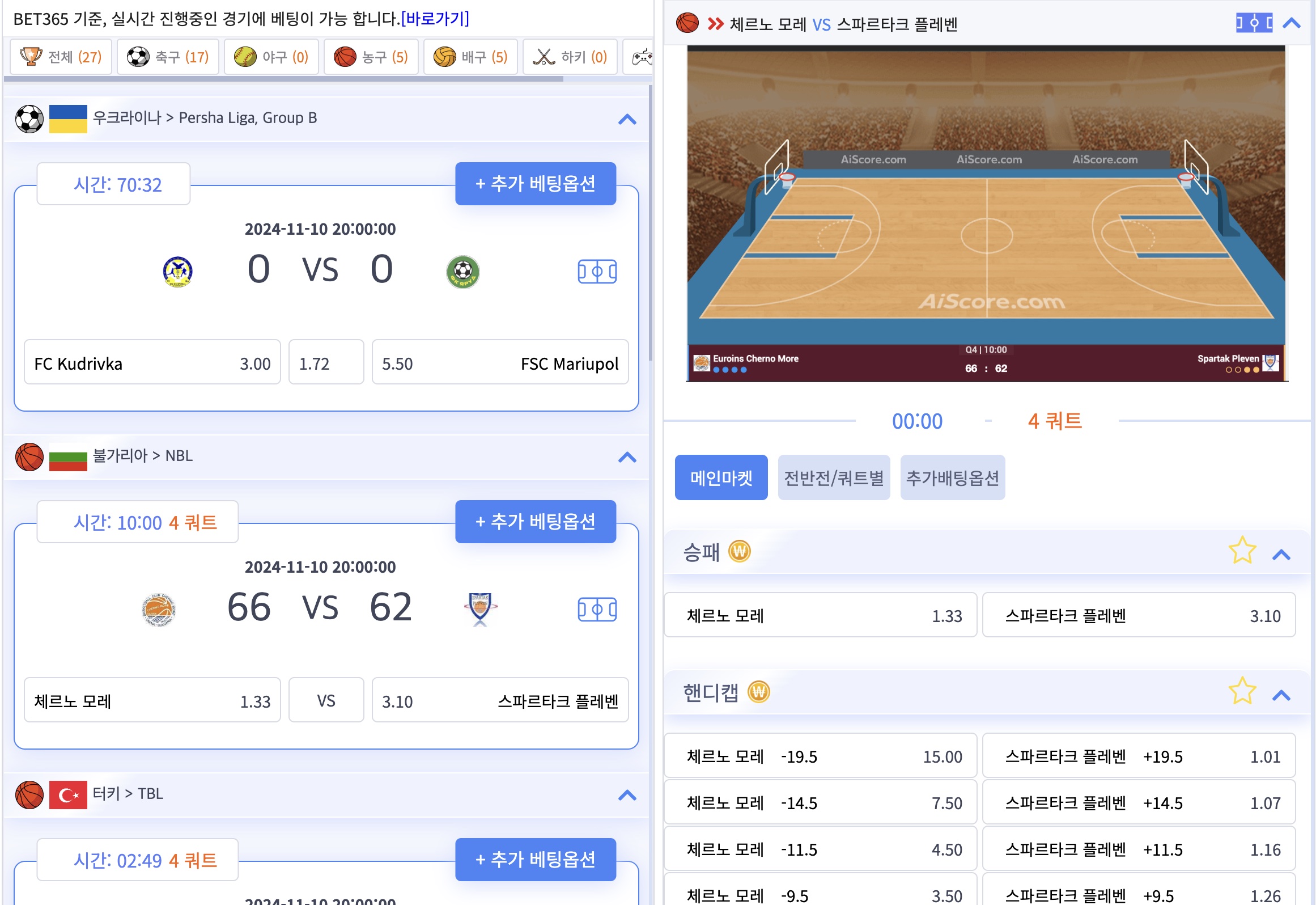Follow the [바로가기] link at top
1316x905 pixels.
tap(435, 19)
